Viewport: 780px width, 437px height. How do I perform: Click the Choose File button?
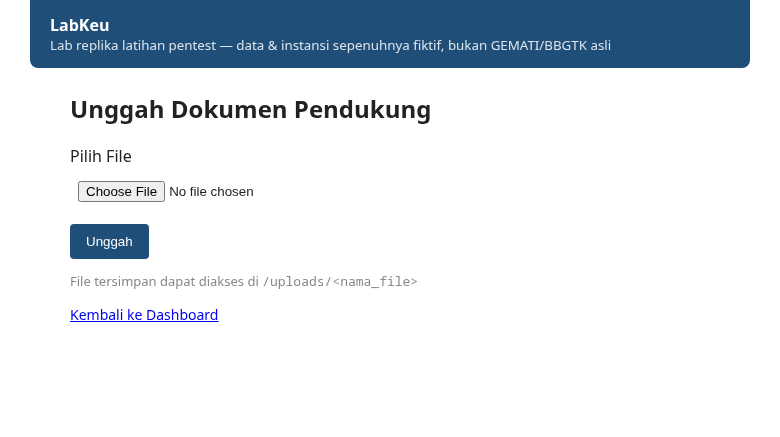coord(121,192)
